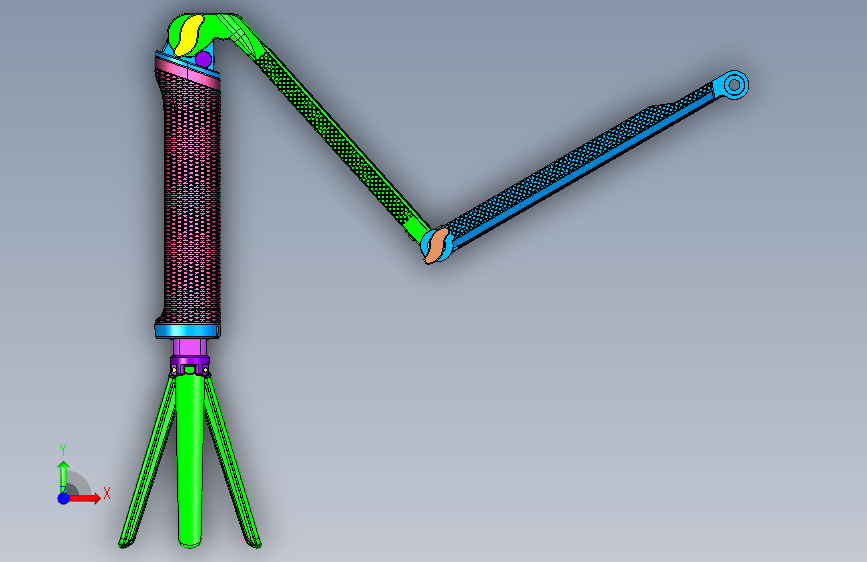Screen dimensions: 867x562
Task: Select the right green tripod leg
Action: coord(233,462)
